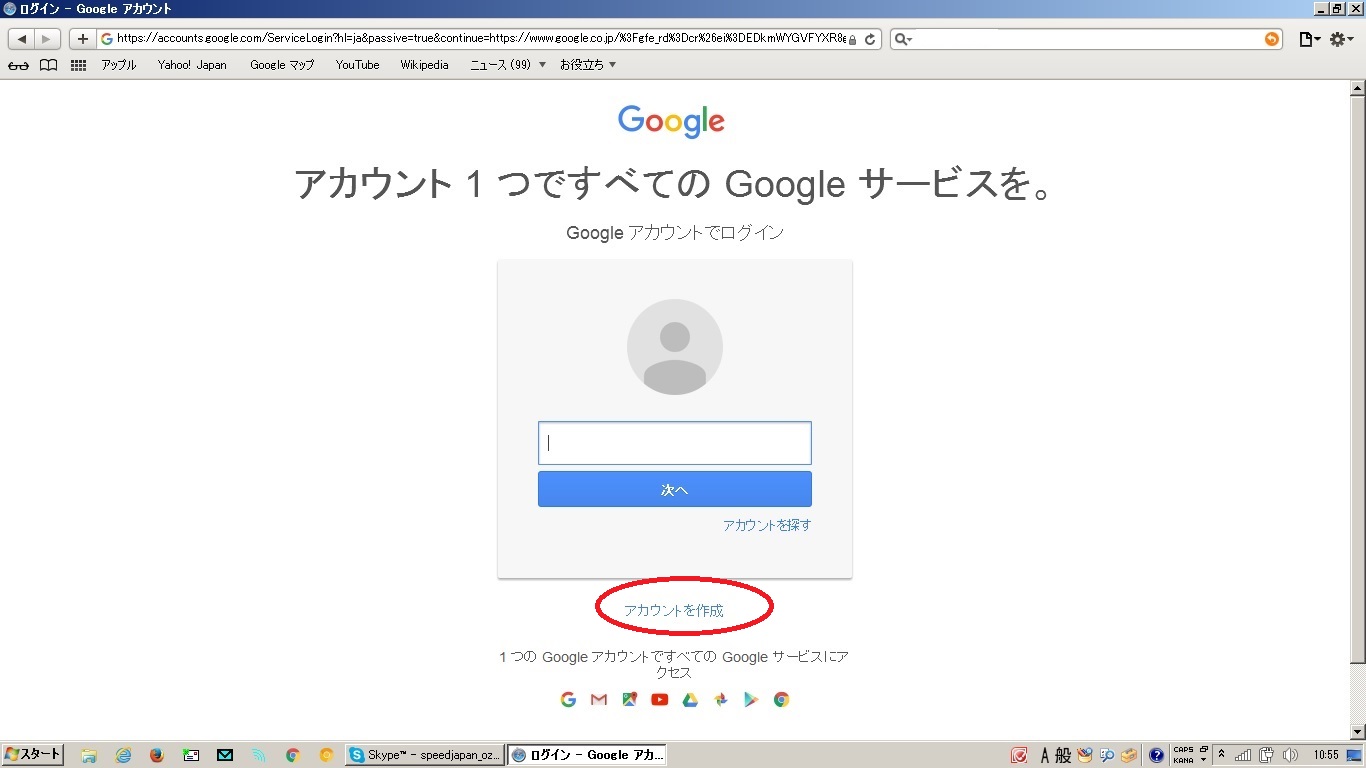Image resolution: width=1366 pixels, height=768 pixels.
Task: Open the Wikipedia bookmark
Action: [424, 65]
